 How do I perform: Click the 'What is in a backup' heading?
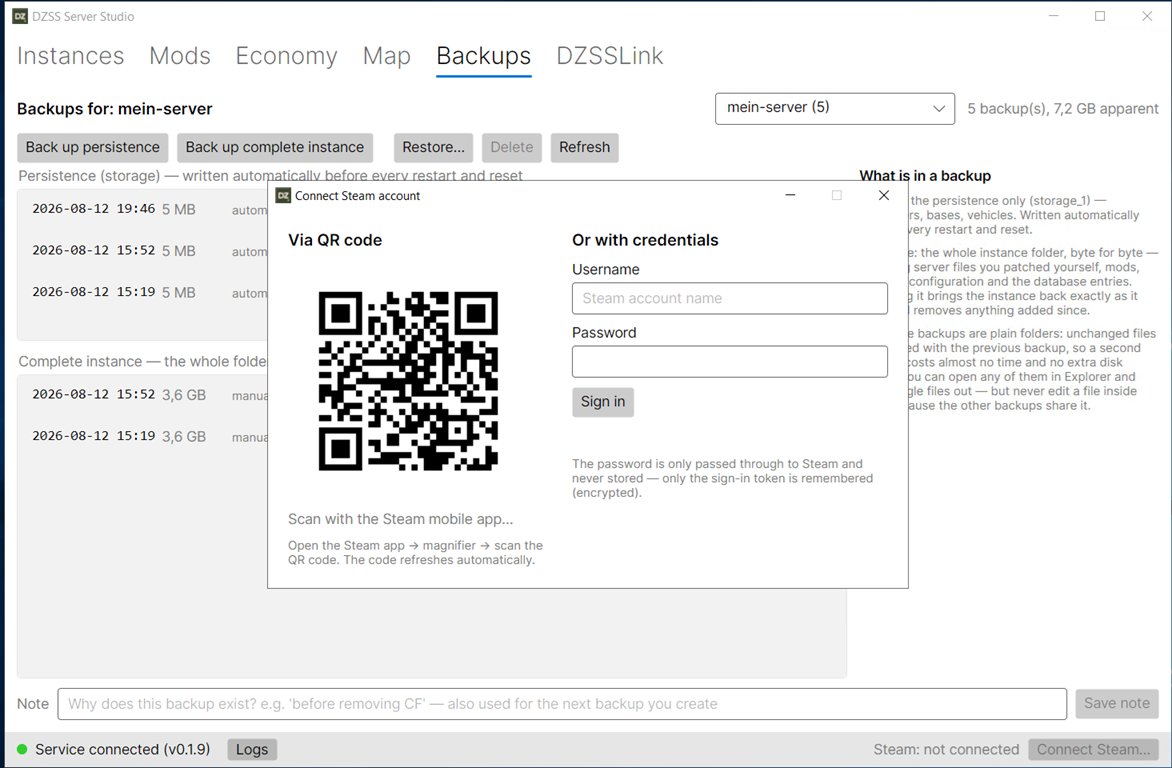point(925,176)
